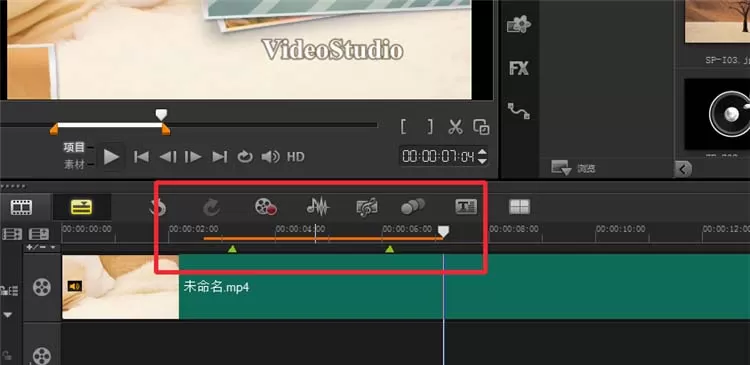Click the preview scrubber handle
This screenshot has width=750, height=365.
(x=162, y=114)
